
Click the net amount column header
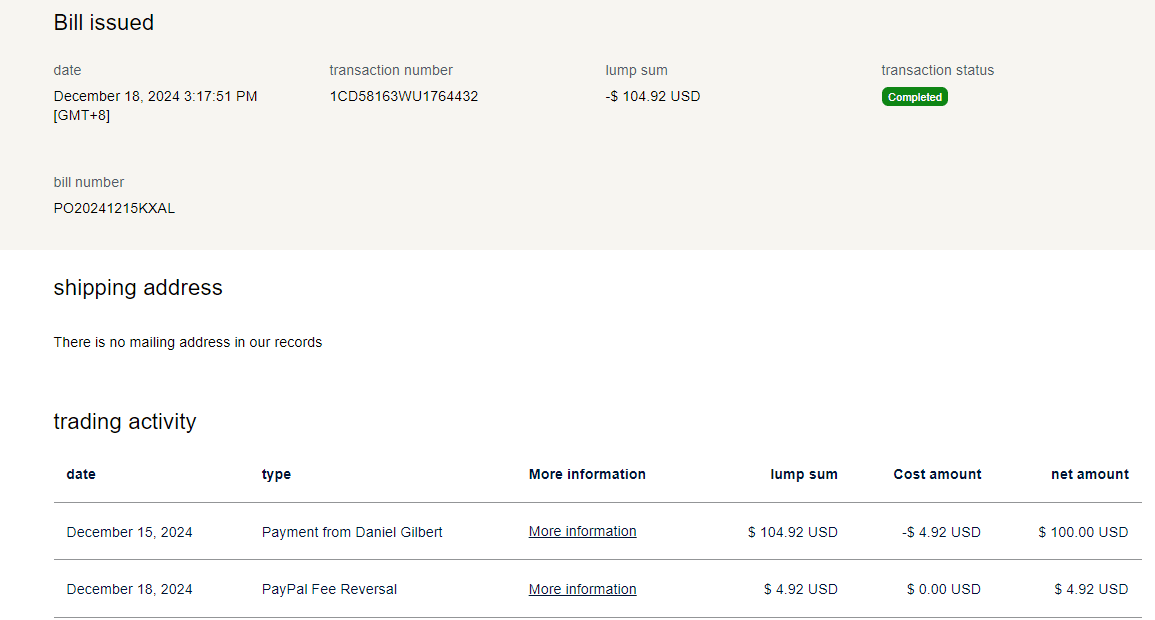1089,475
